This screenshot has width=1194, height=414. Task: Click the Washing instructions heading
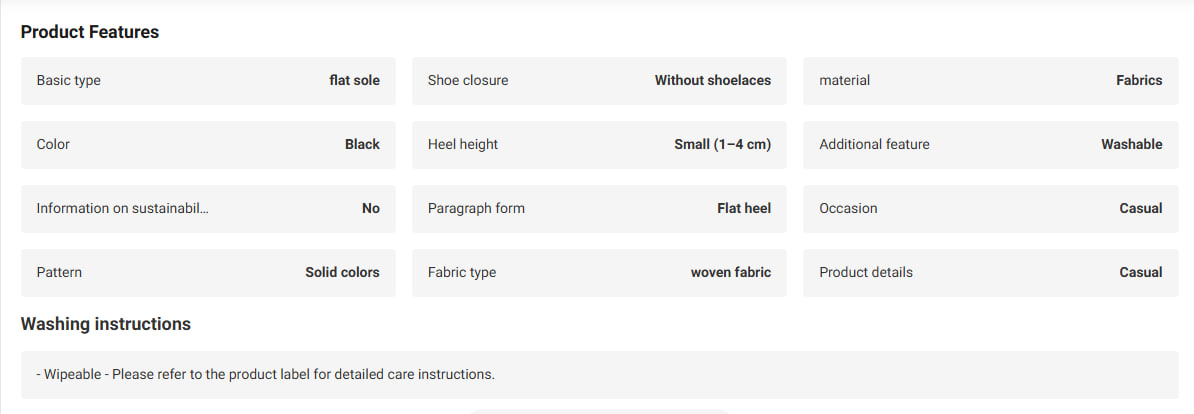pyautogui.click(x=106, y=324)
